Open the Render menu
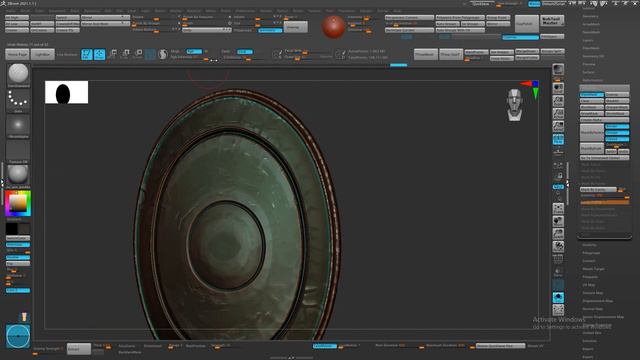 point(266,11)
